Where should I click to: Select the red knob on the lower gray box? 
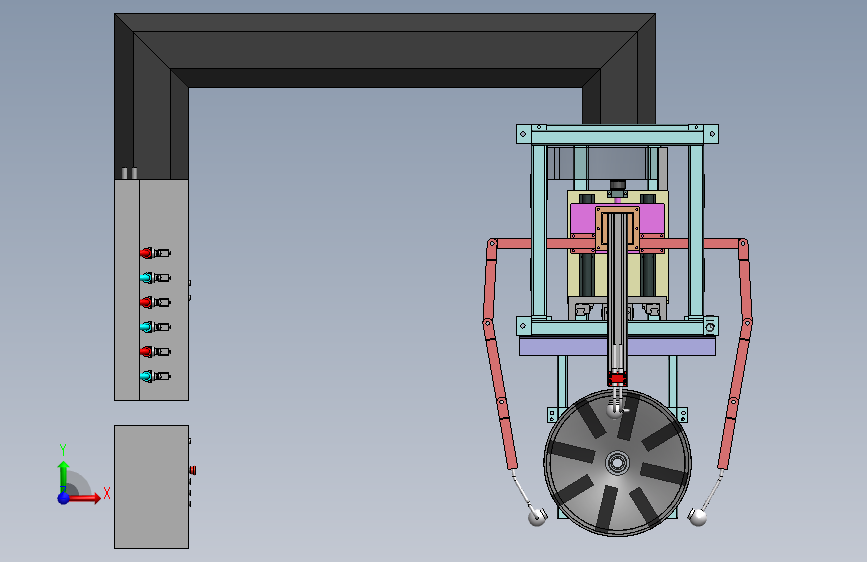[x=193, y=471]
